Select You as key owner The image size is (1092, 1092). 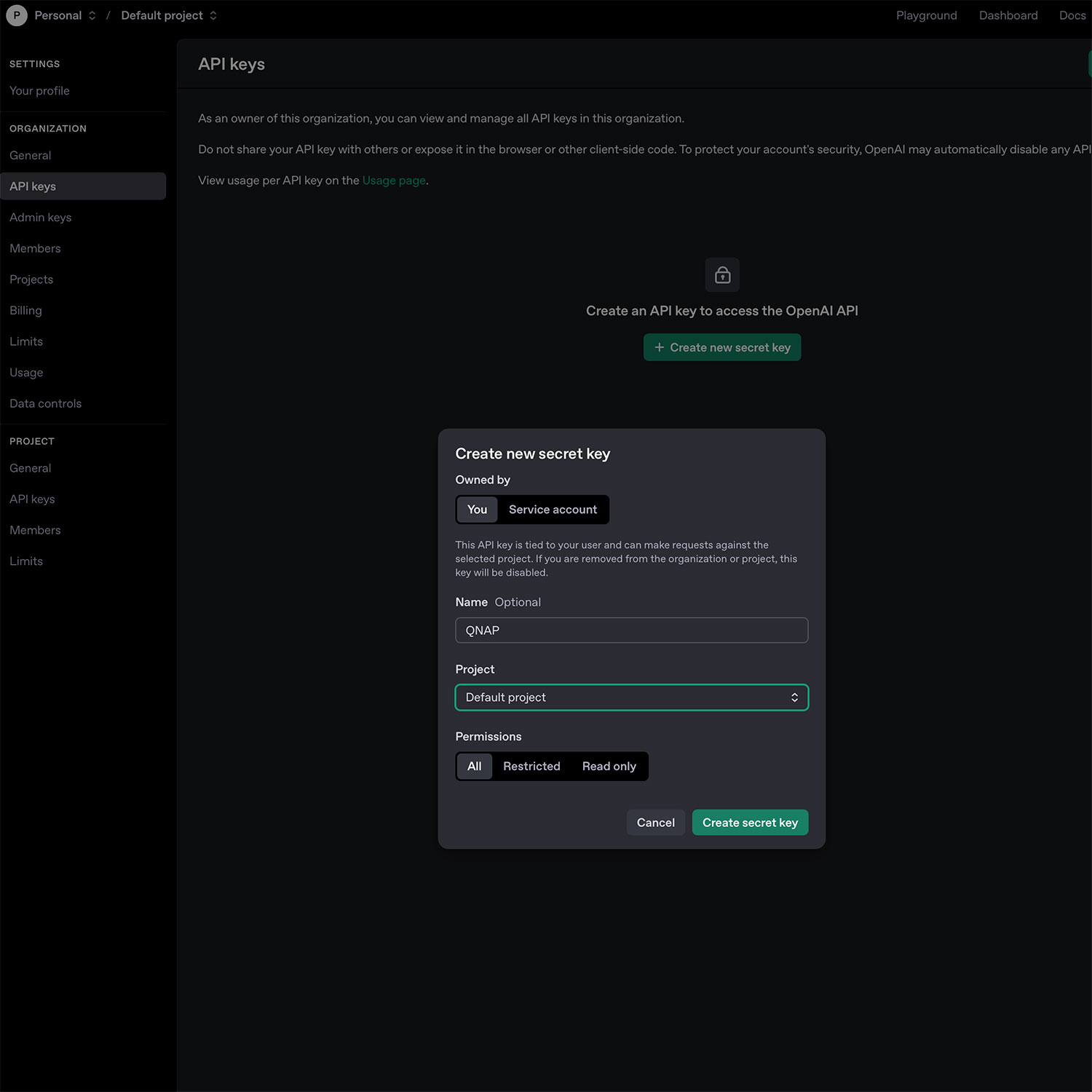(477, 510)
